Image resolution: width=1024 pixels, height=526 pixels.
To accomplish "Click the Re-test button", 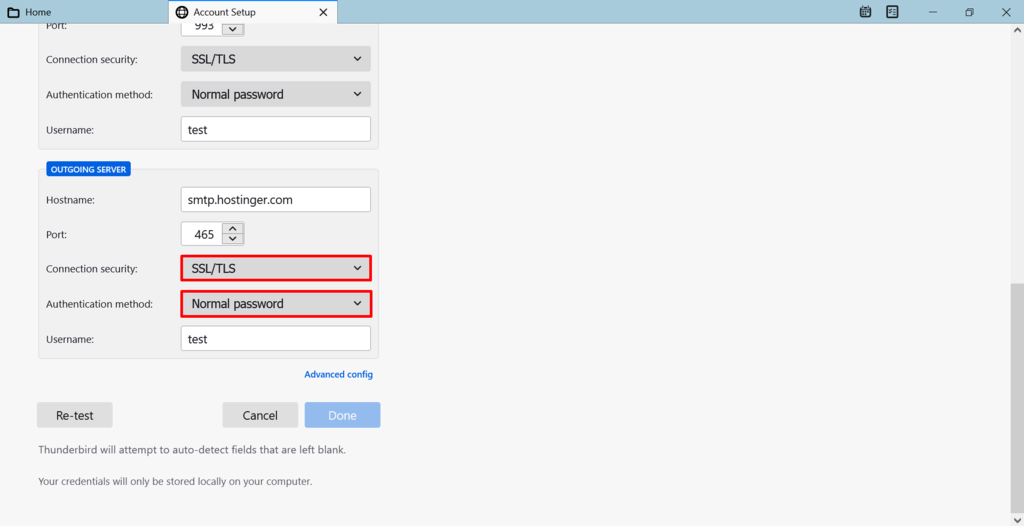I will [x=74, y=416].
